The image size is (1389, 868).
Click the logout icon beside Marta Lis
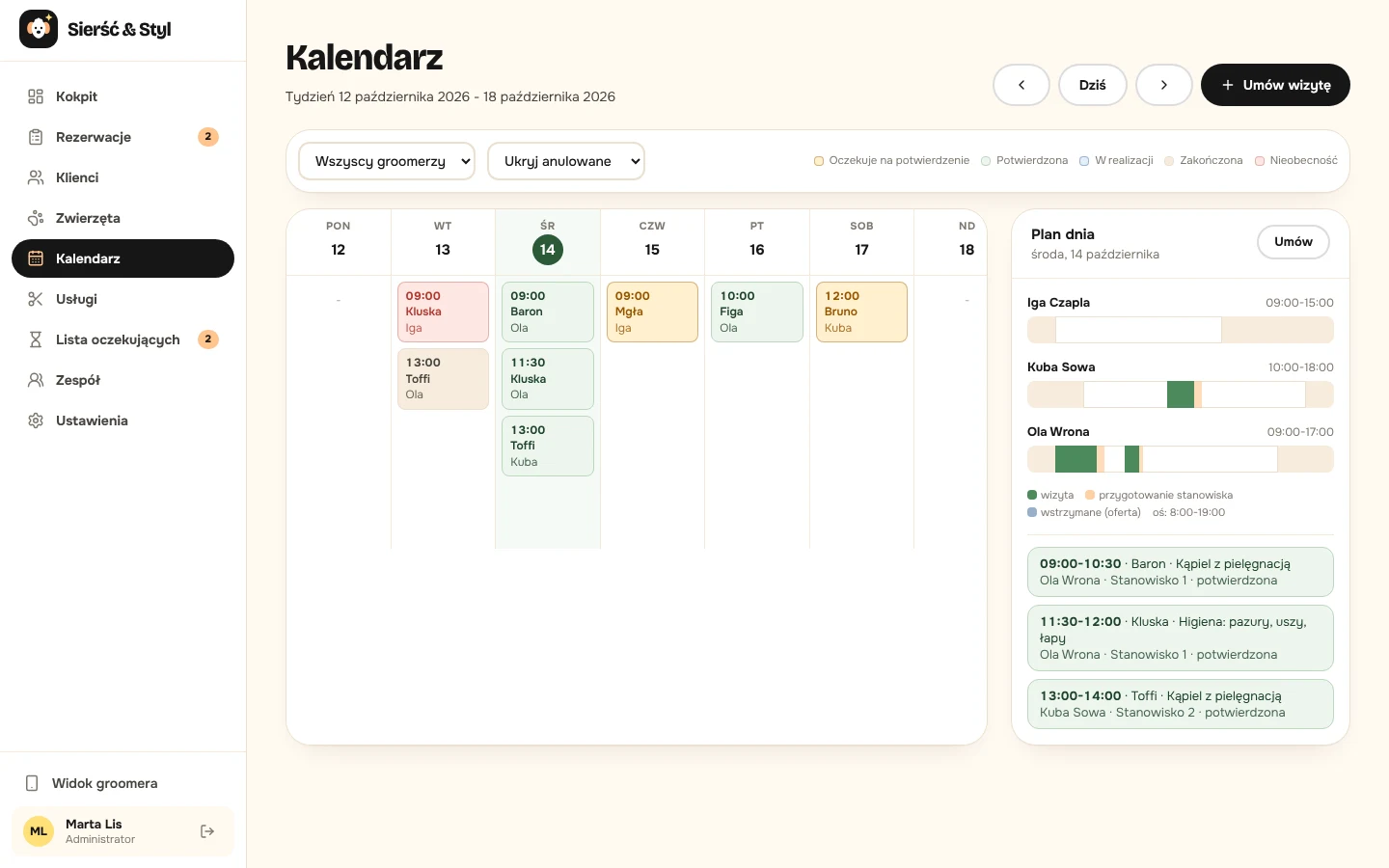pyautogui.click(x=207, y=831)
